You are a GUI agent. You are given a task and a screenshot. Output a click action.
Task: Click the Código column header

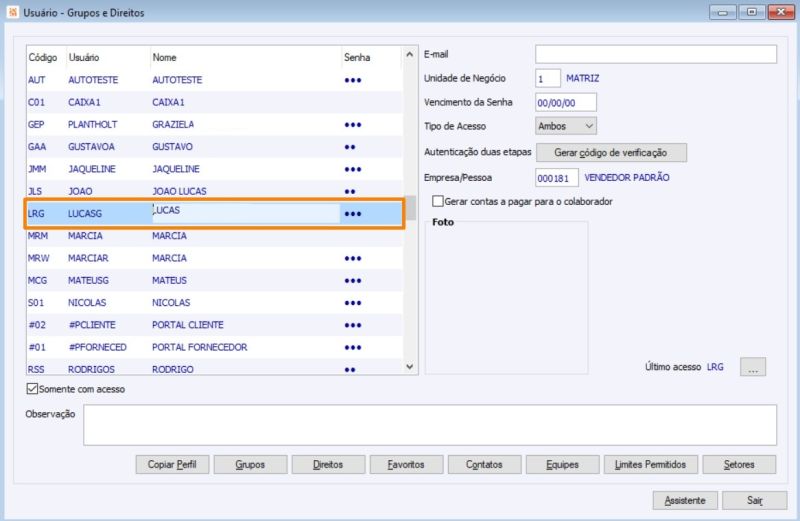click(43, 57)
